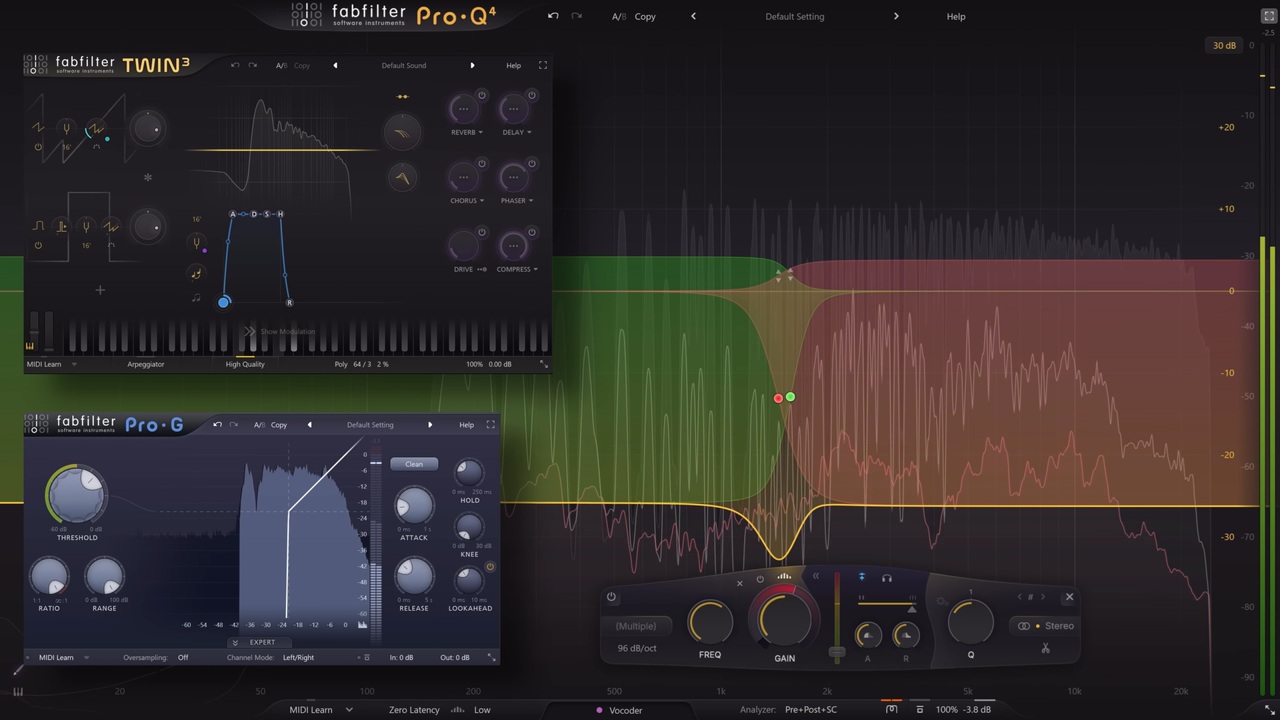Bypass the selected EQ band power button
The image size is (1280, 720).
tap(611, 598)
